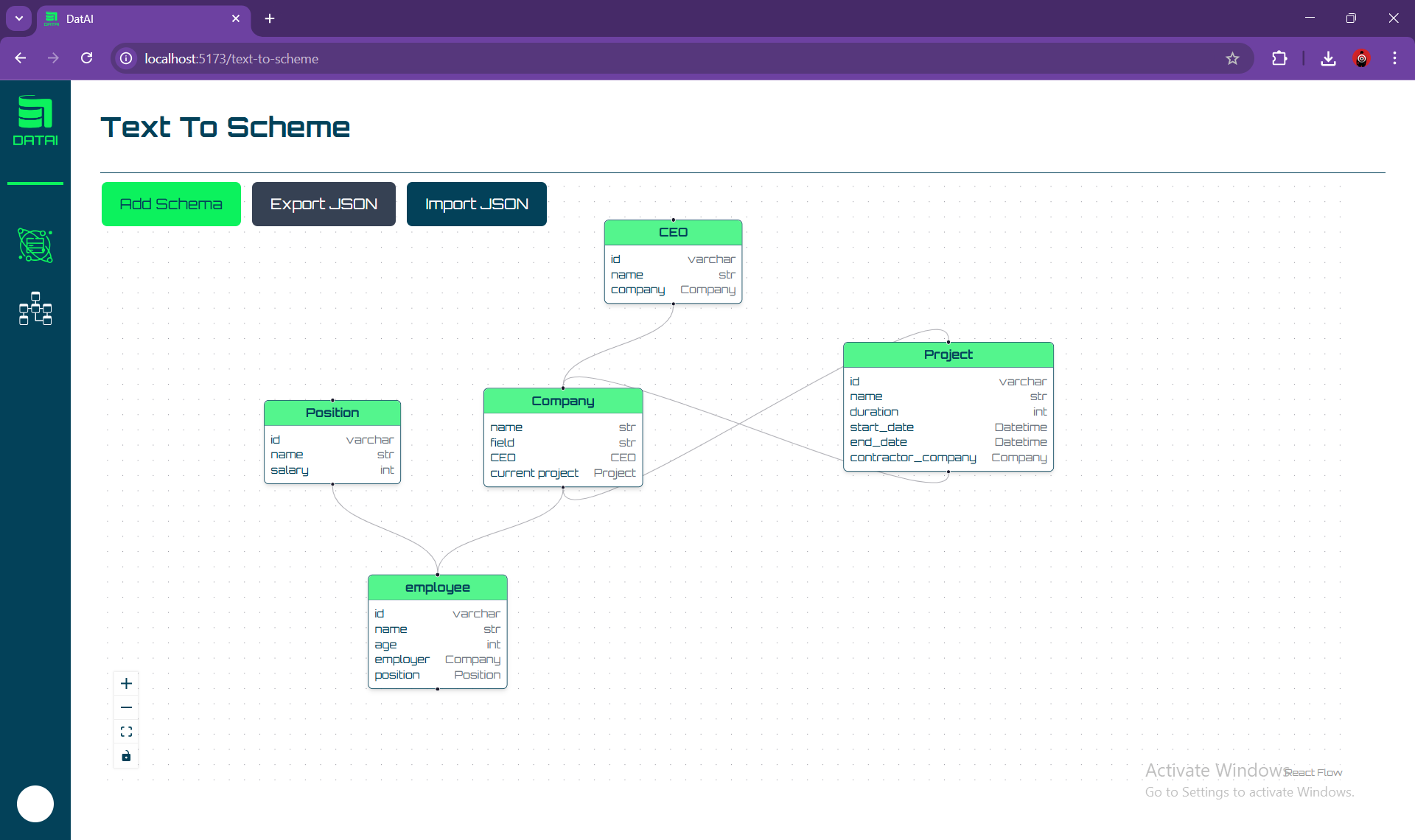
Task: Click the DatAI logo icon
Action: (35, 120)
